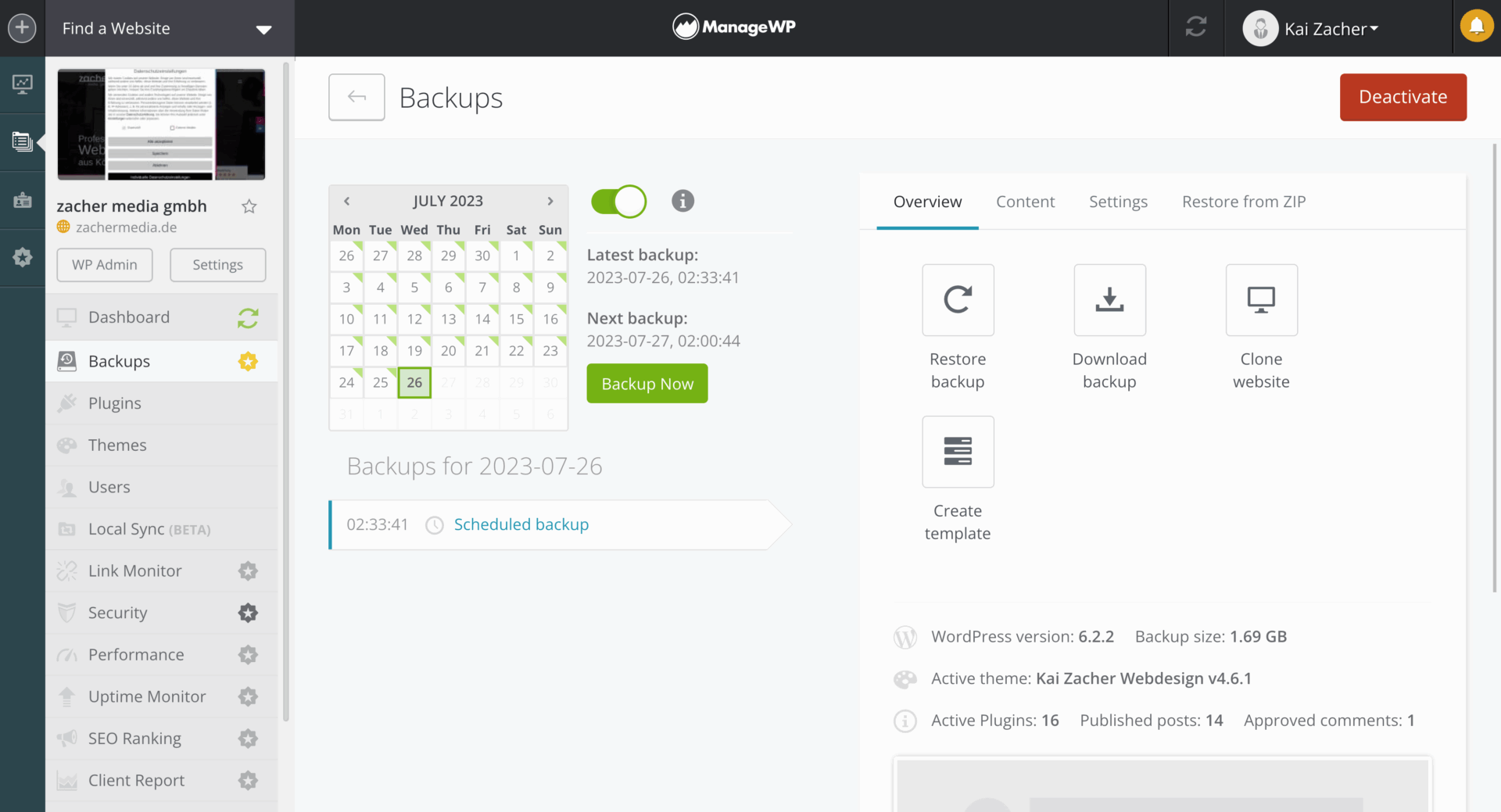Screen dimensions: 1501x812
Task: Start a backup with Backup Now
Action: point(647,383)
